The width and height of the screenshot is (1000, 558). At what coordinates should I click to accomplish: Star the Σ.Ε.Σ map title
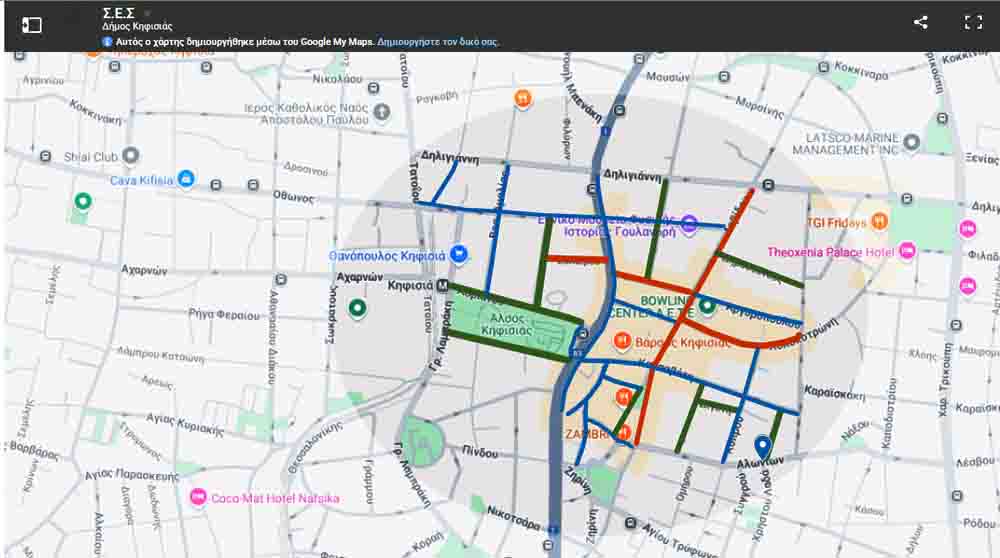pyautogui.click(x=147, y=13)
